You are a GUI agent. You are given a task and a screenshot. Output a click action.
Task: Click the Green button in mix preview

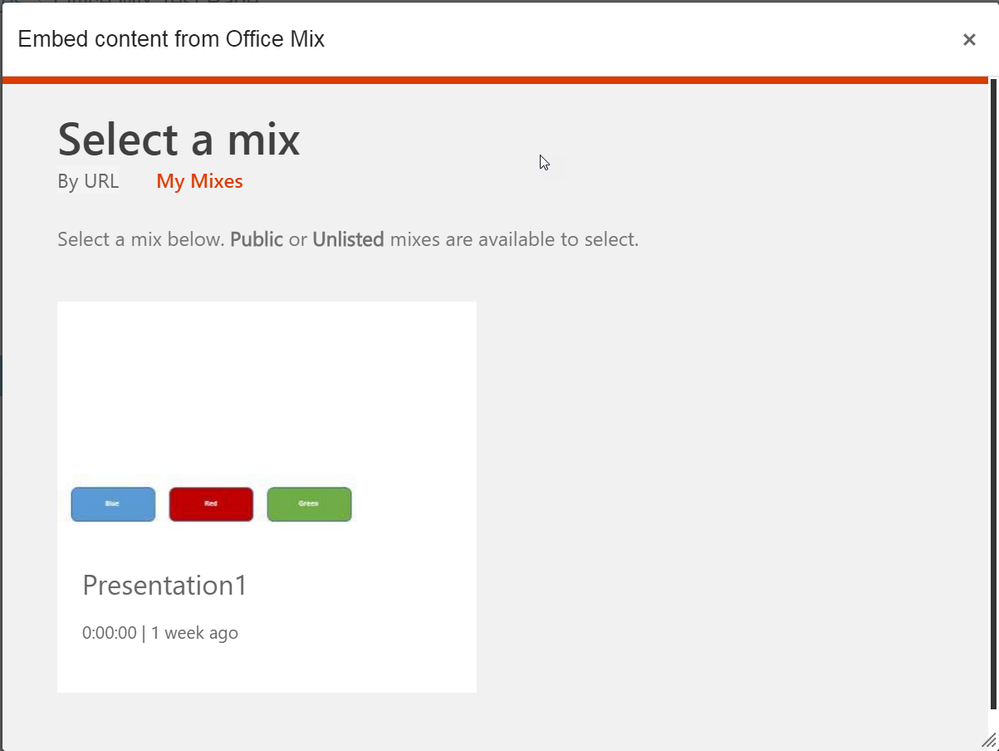click(309, 504)
